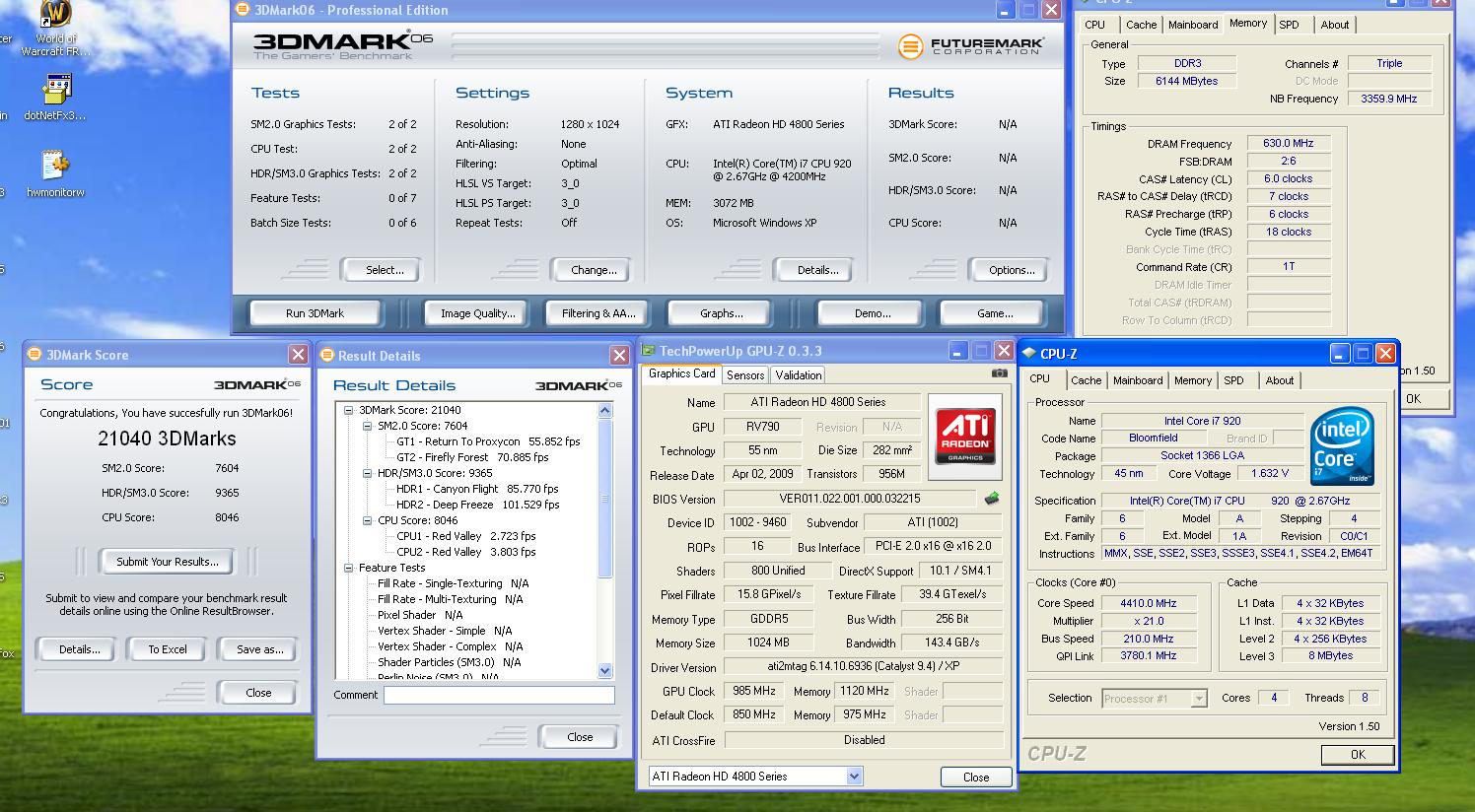Click Select tests button
This screenshot has width=1475, height=812.
(384, 270)
